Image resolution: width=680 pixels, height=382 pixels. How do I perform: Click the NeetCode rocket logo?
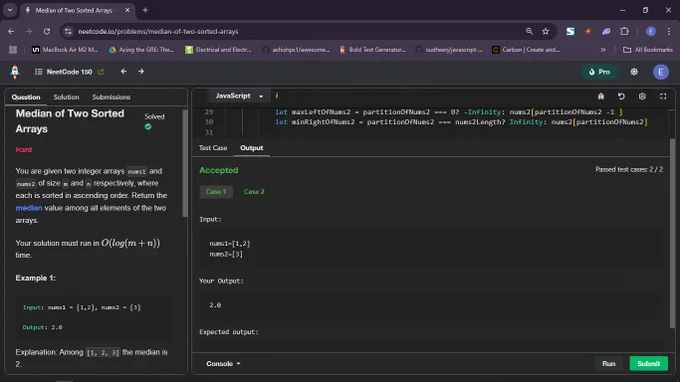coord(15,72)
